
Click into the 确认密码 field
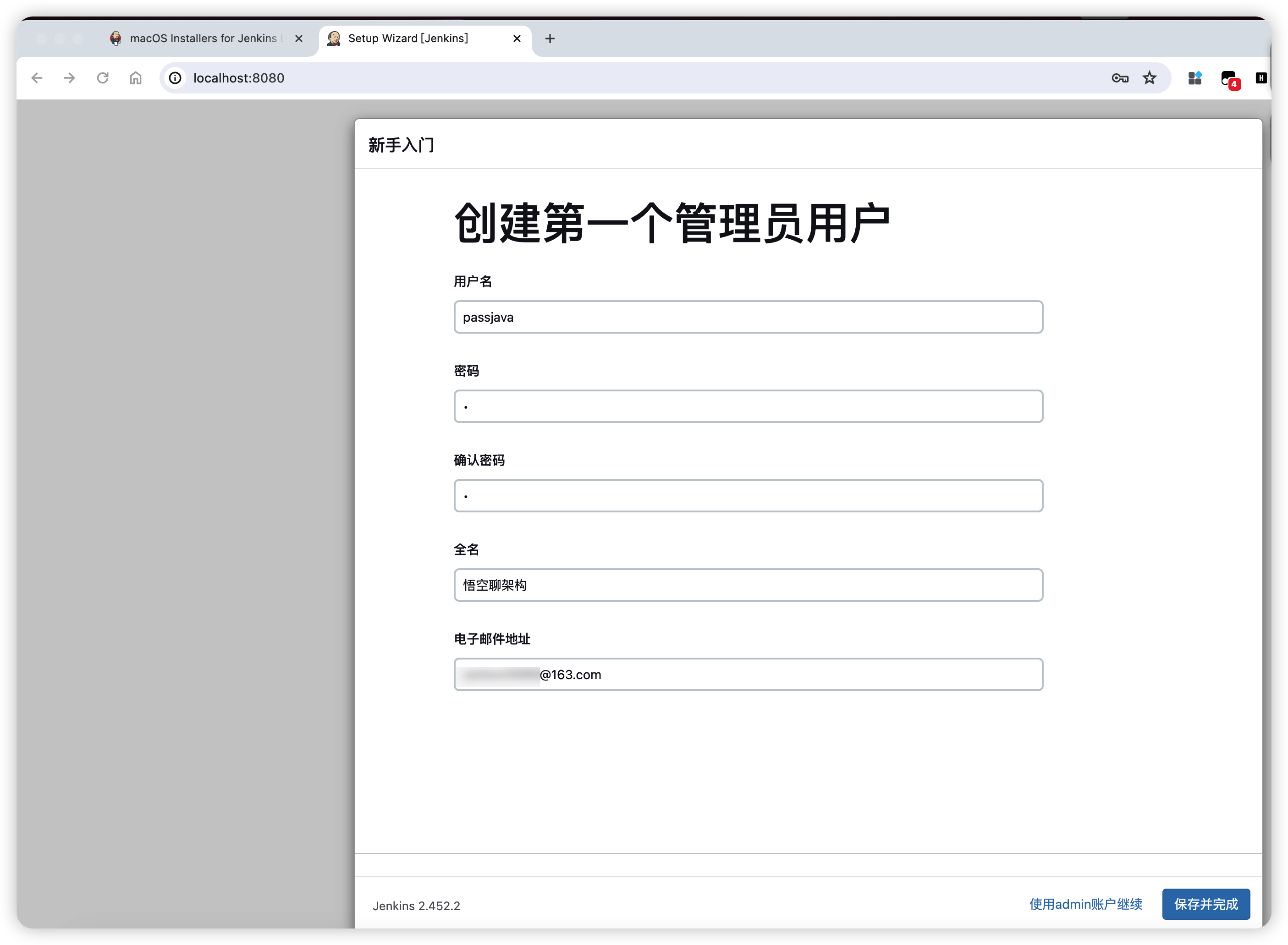[748, 495]
